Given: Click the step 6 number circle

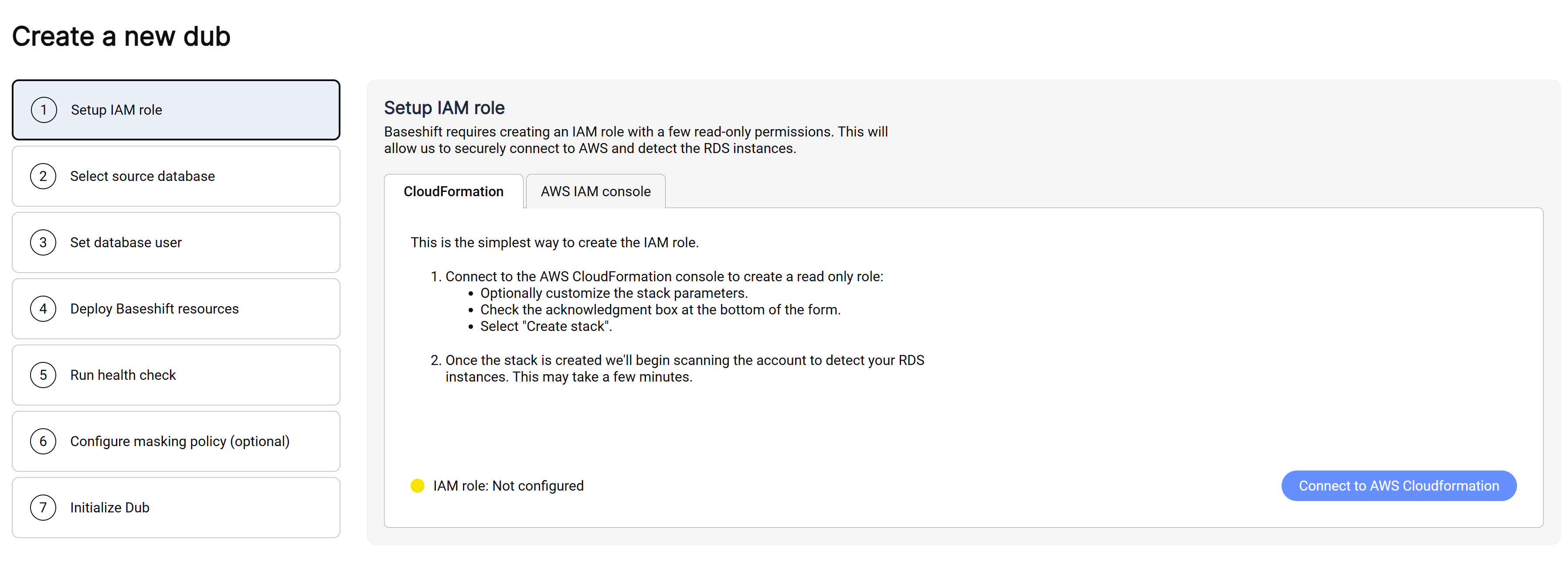Looking at the screenshot, I should point(43,442).
